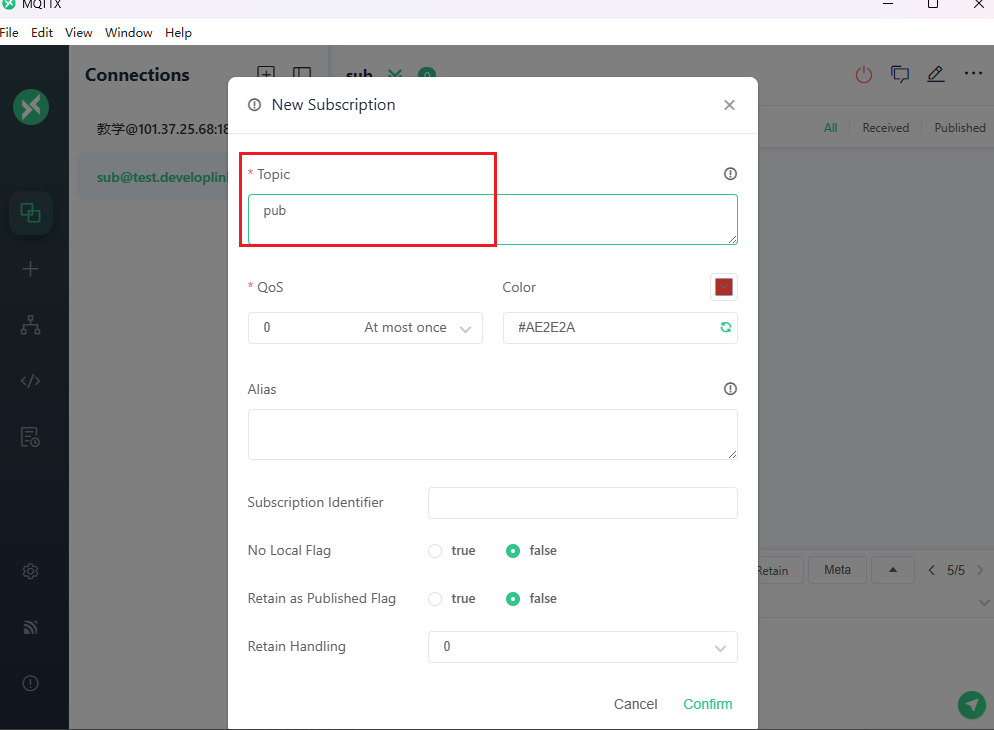994x730 pixels.
Task: Set Retain as Published Flag to true
Action: click(435, 599)
